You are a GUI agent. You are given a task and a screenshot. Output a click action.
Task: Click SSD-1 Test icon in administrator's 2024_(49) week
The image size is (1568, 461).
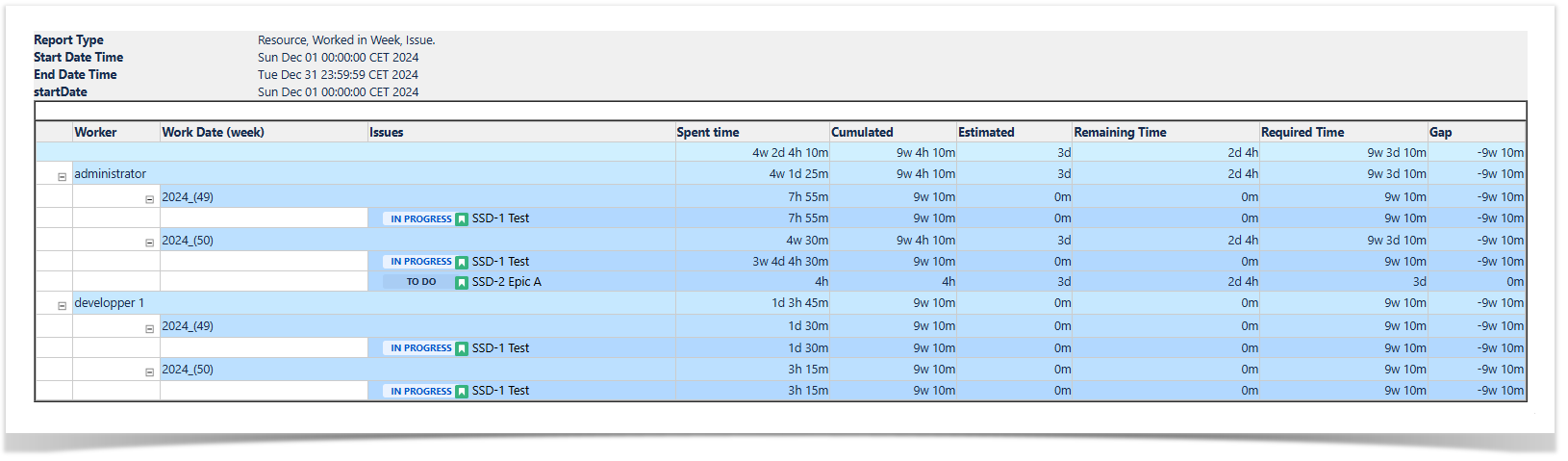(462, 219)
